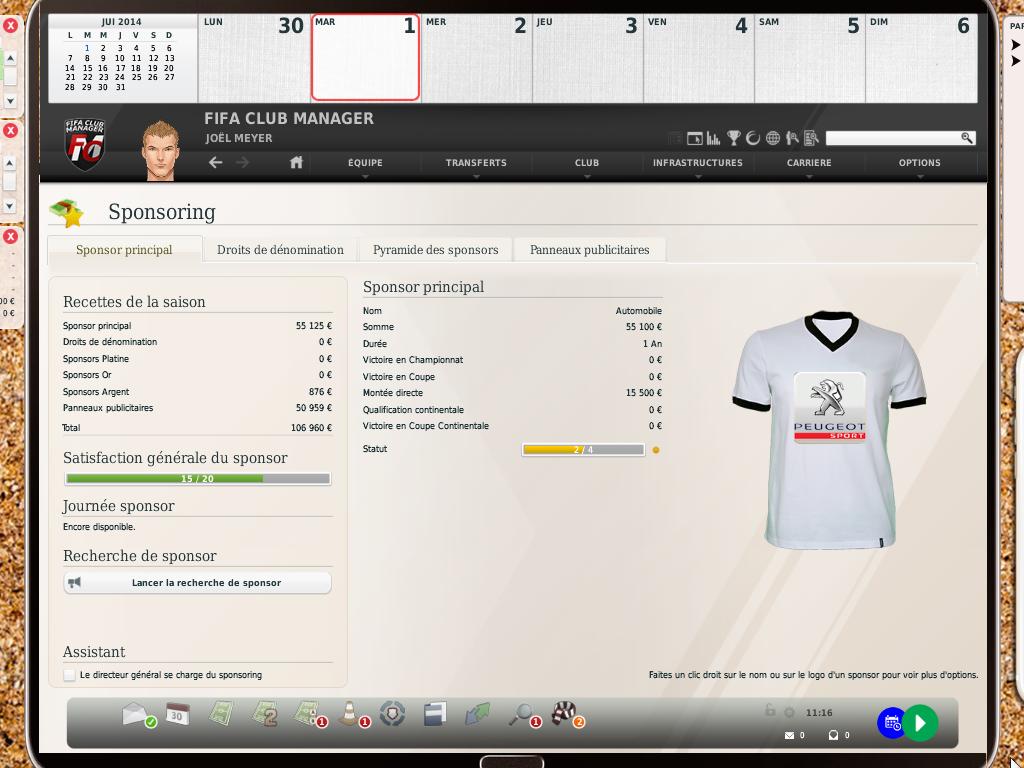Open the Pyramide des sponsors tab
This screenshot has width=1024, height=768.
point(436,249)
